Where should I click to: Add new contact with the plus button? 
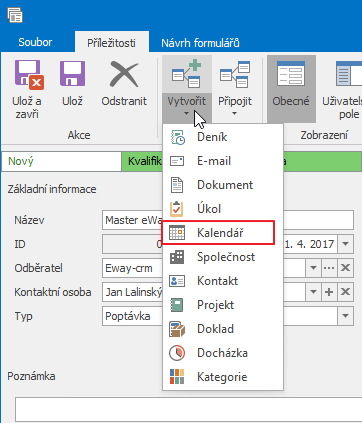coord(329,292)
